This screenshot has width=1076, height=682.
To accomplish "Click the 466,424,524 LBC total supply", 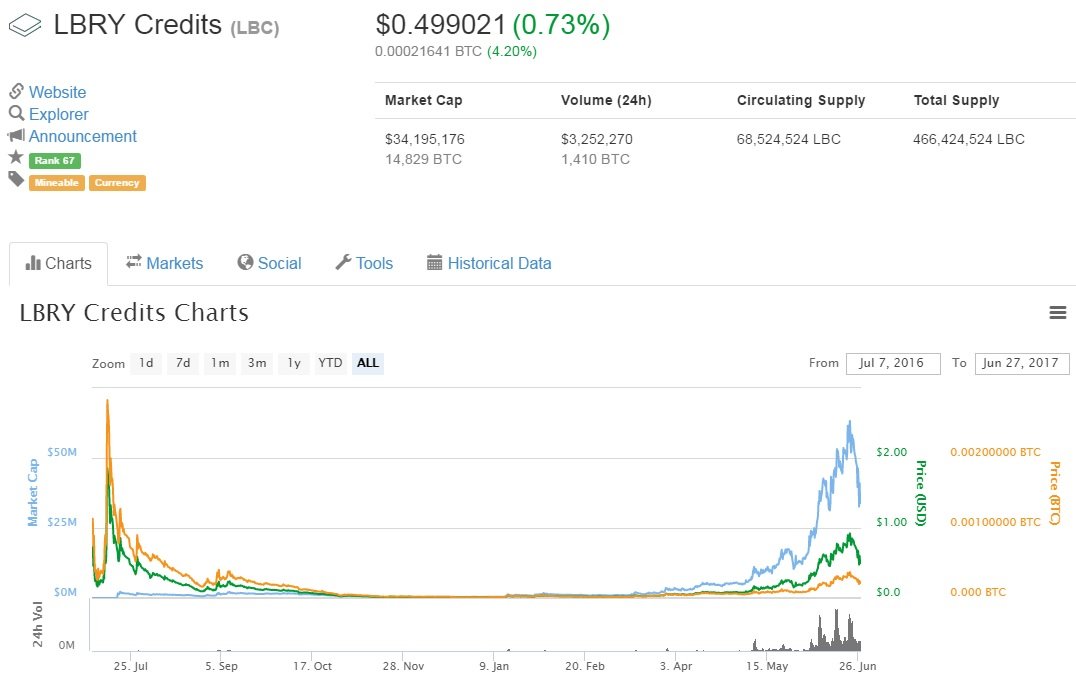I will [x=968, y=139].
